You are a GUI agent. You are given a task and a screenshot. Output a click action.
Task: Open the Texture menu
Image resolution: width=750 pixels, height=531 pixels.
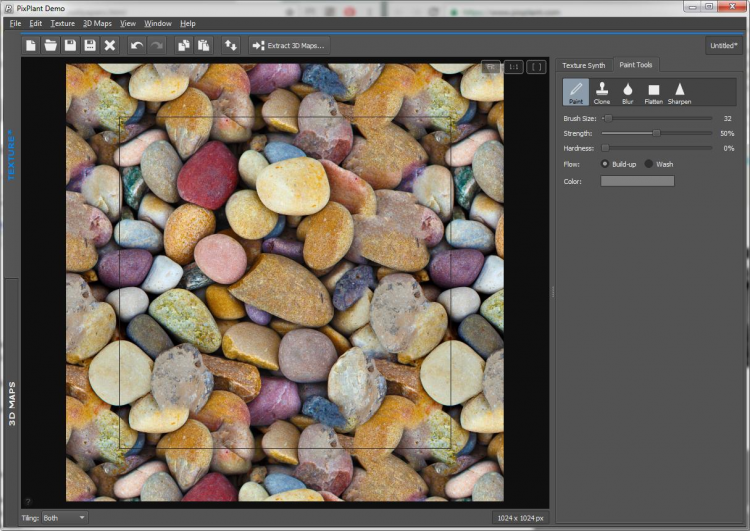tap(62, 23)
